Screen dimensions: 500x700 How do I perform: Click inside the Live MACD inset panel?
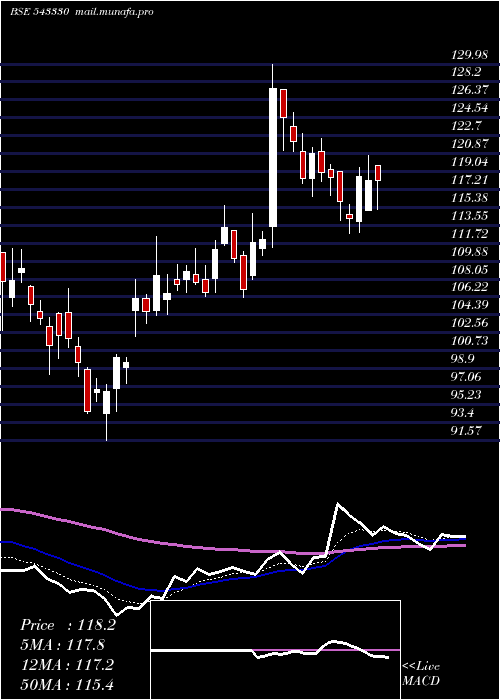(275, 650)
